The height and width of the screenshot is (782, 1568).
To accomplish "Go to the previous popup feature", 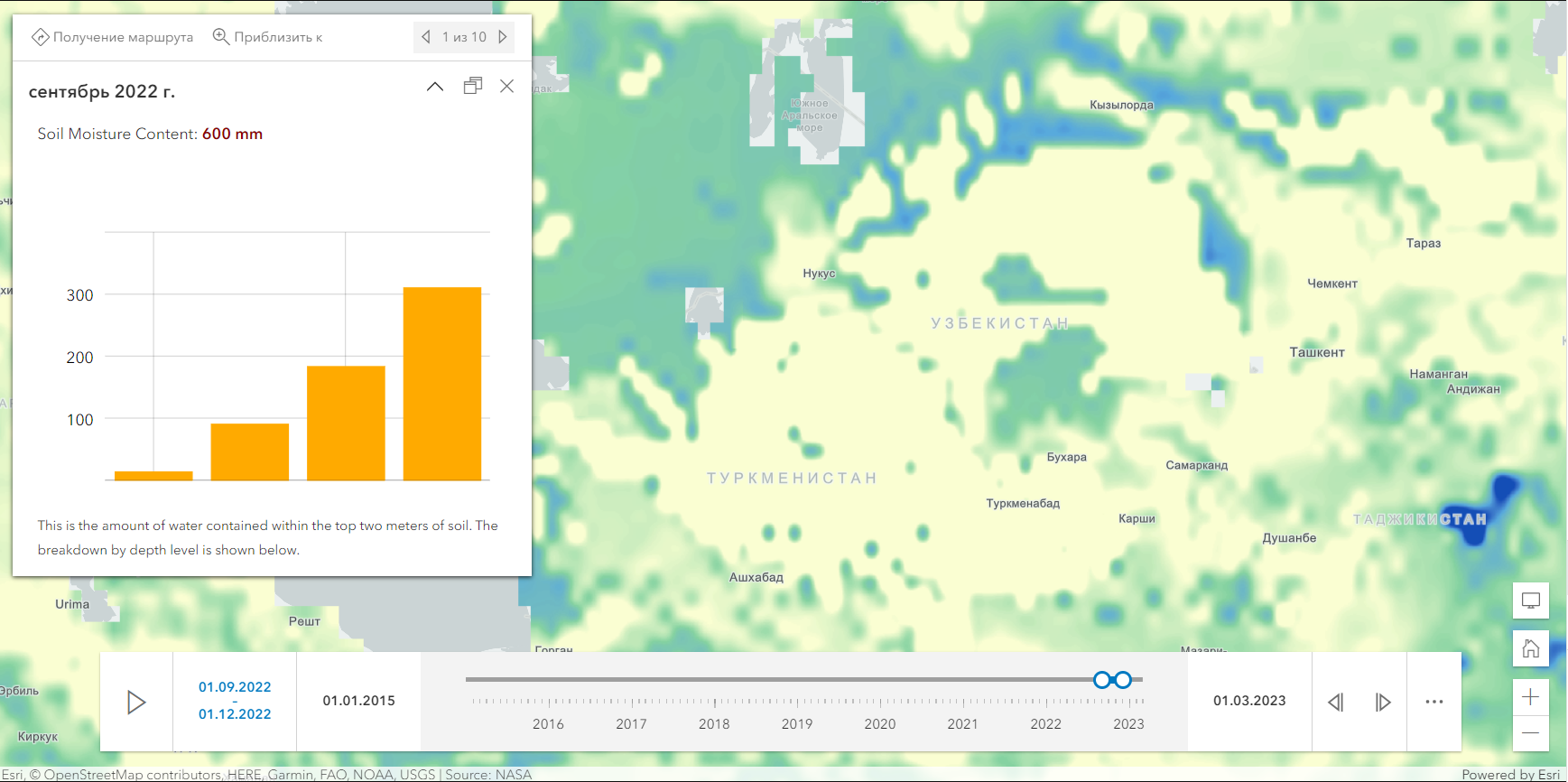I will coord(426,37).
